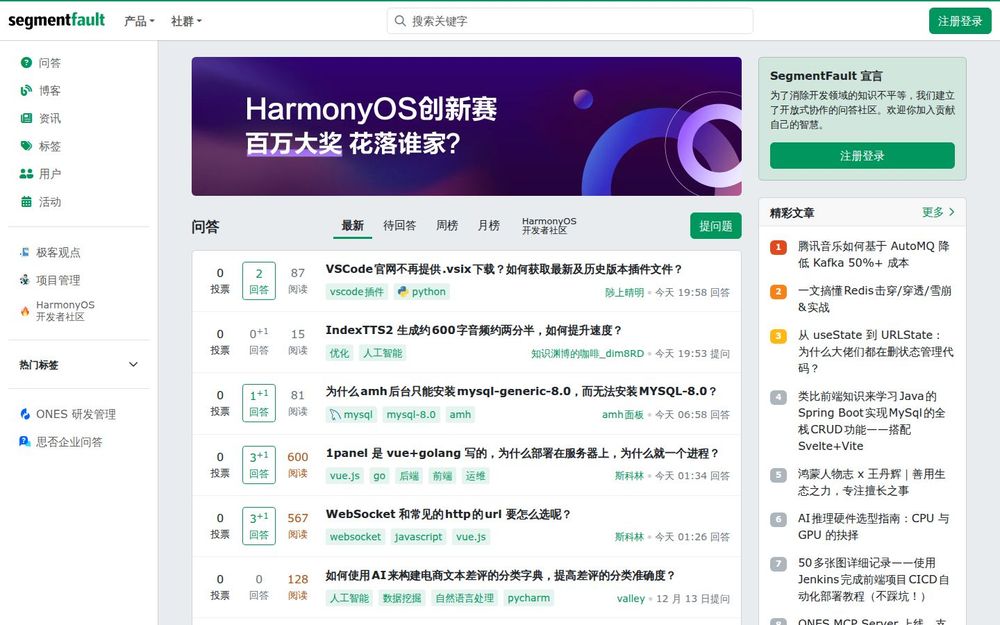
Task: Switch to the 周榜 tab
Action: click(x=446, y=225)
